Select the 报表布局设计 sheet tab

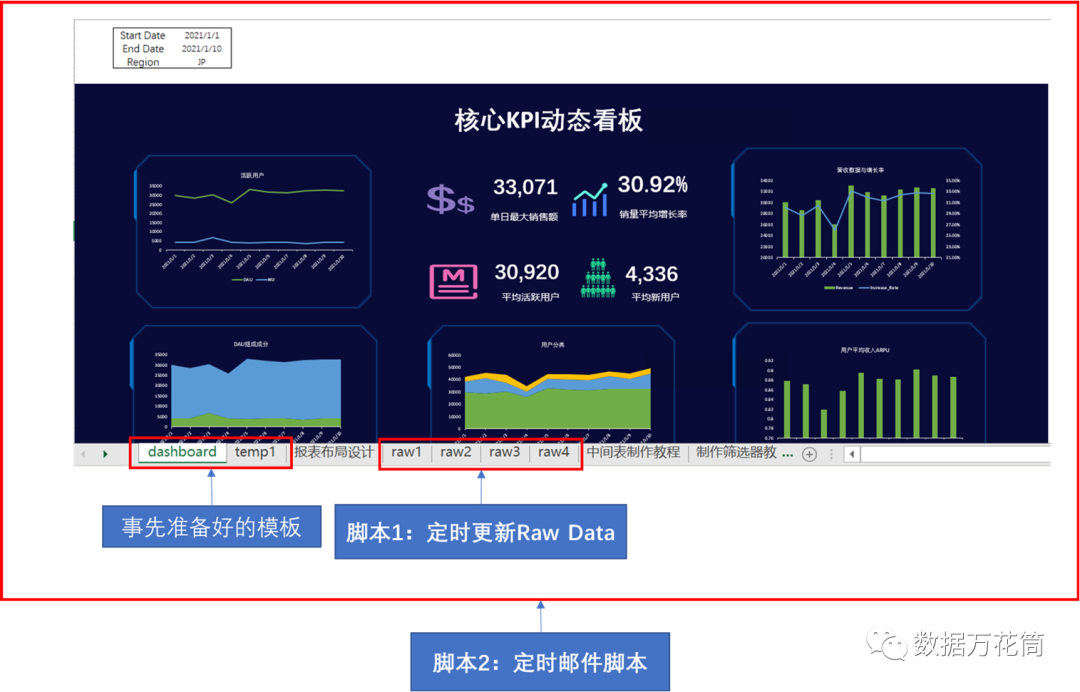pyautogui.click(x=333, y=452)
